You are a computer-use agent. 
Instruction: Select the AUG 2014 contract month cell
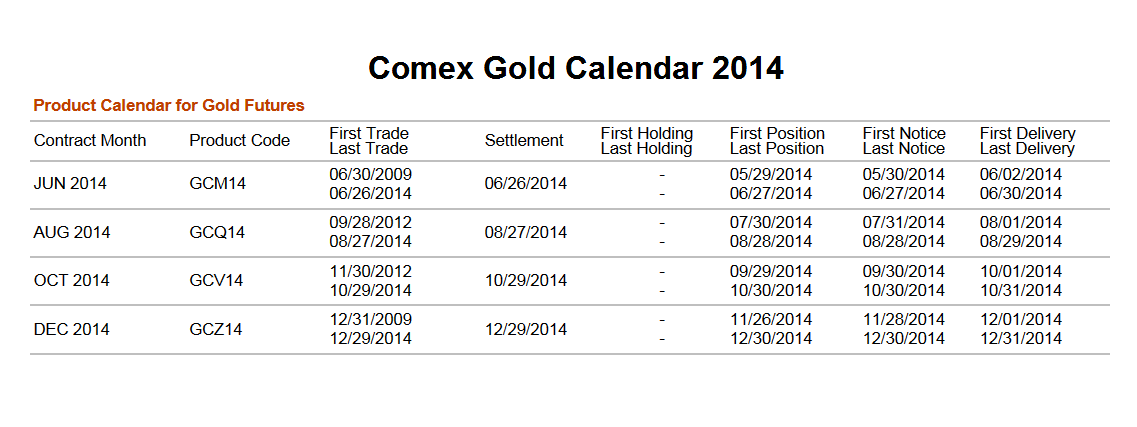(x=72, y=232)
